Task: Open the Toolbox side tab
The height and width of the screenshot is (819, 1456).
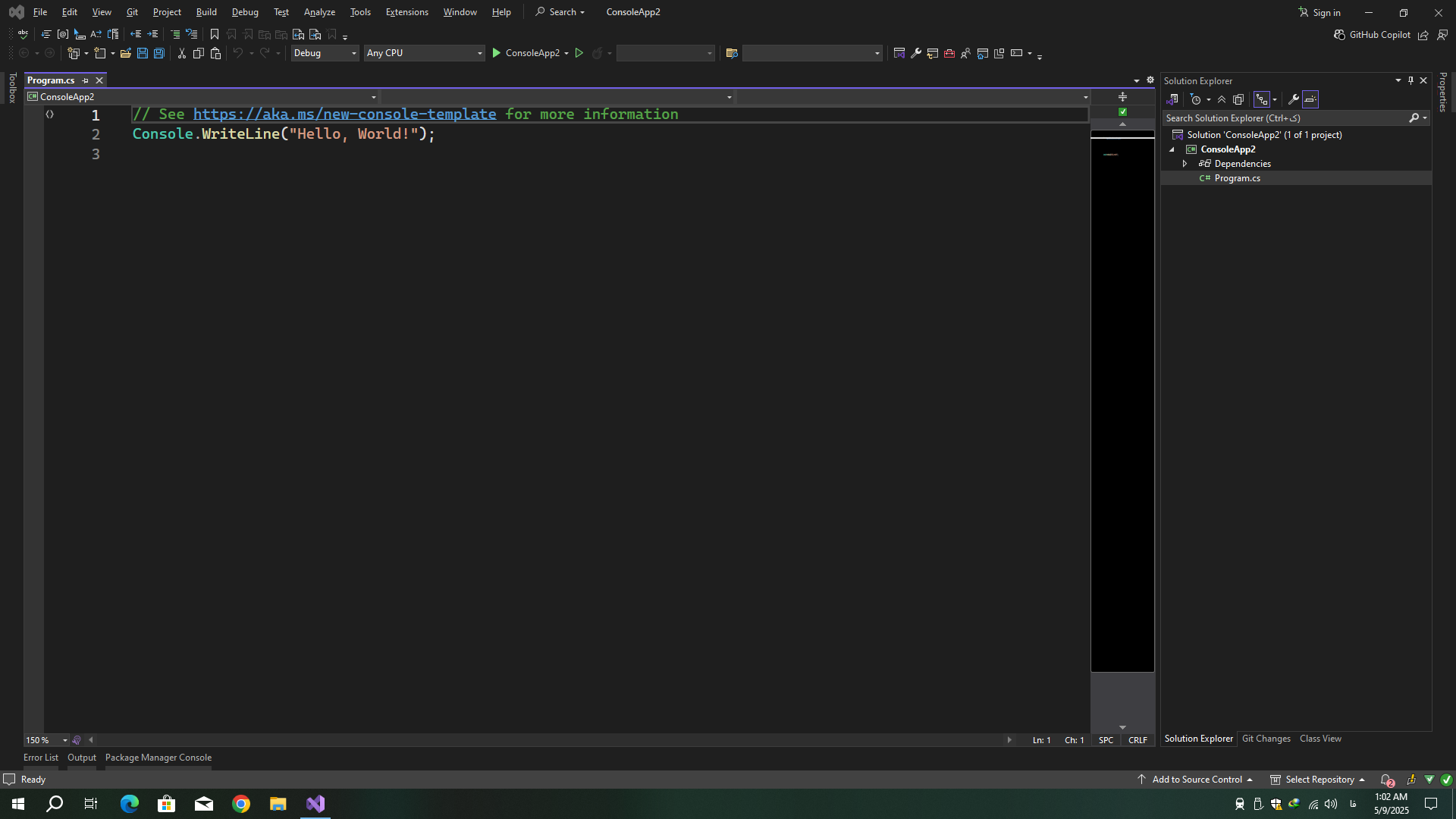Action: point(12,87)
